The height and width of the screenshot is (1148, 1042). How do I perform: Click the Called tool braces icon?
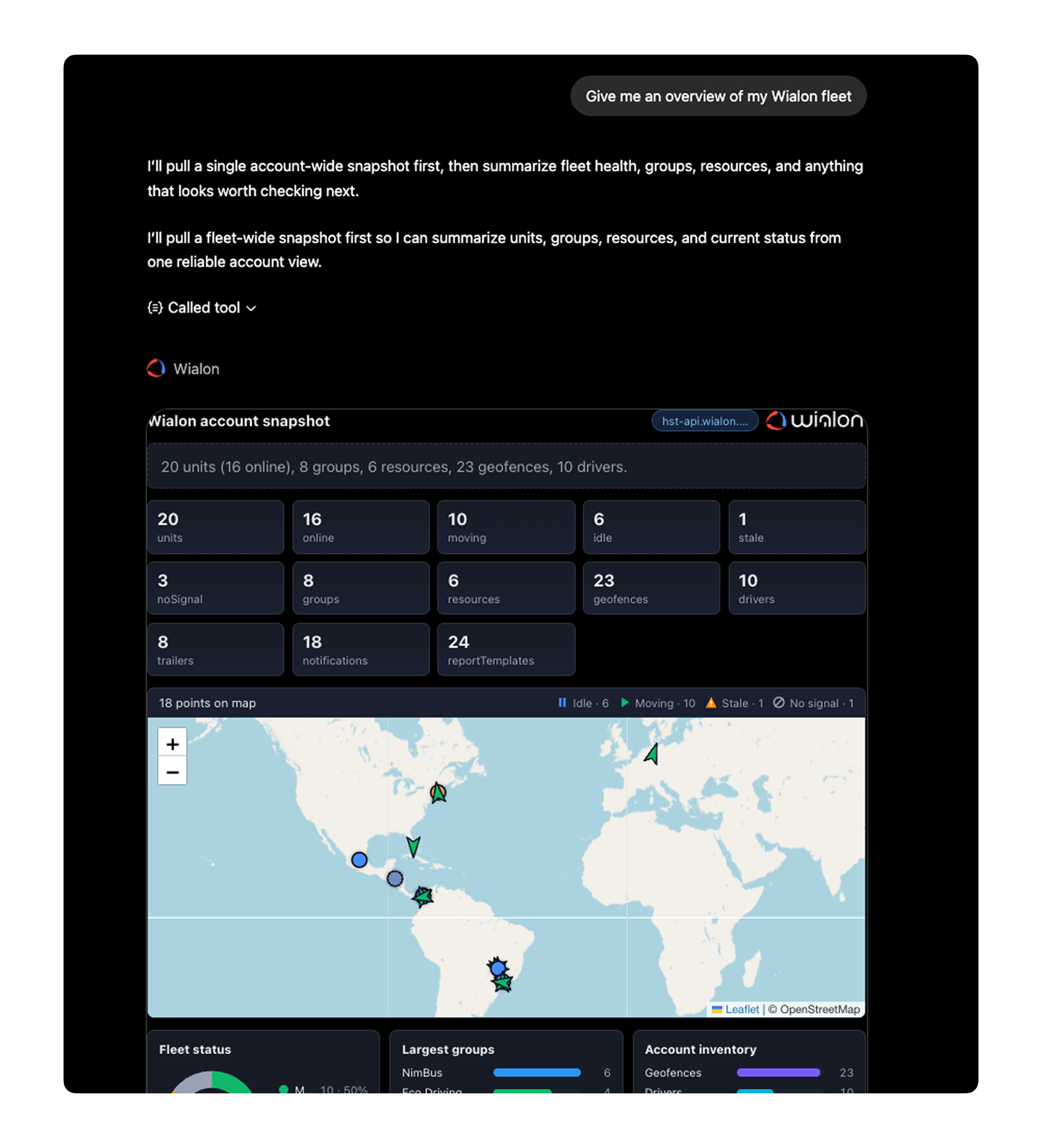pos(155,307)
